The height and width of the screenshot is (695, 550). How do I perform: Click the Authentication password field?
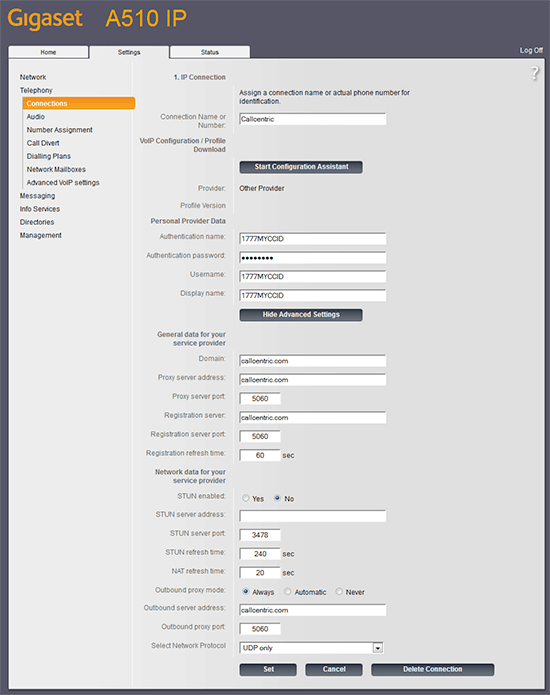coord(312,258)
